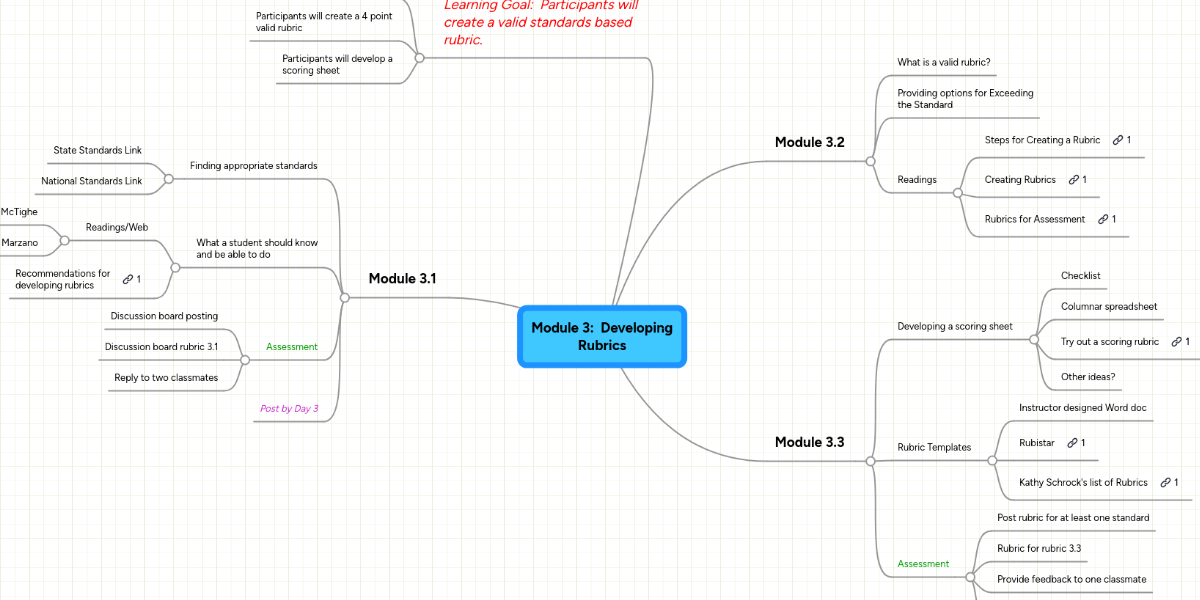The height and width of the screenshot is (600, 1200).
Task: Select the central Module 3 Developing Rubrics topic
Action: point(602,336)
